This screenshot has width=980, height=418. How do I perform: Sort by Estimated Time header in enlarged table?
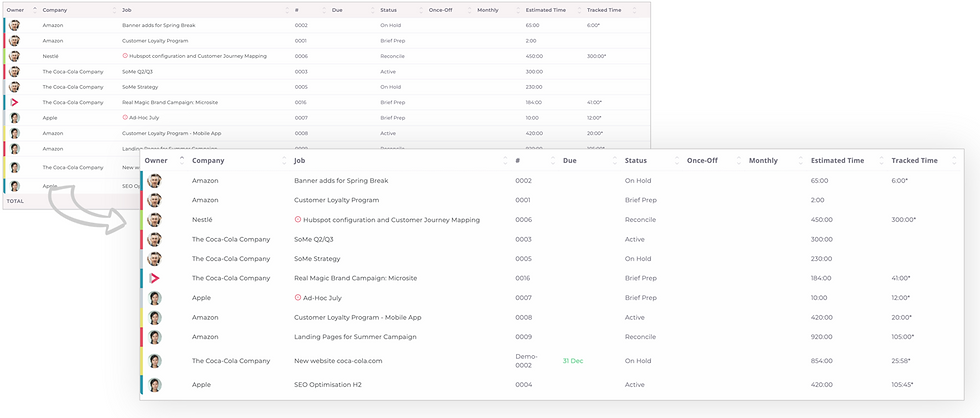click(837, 160)
